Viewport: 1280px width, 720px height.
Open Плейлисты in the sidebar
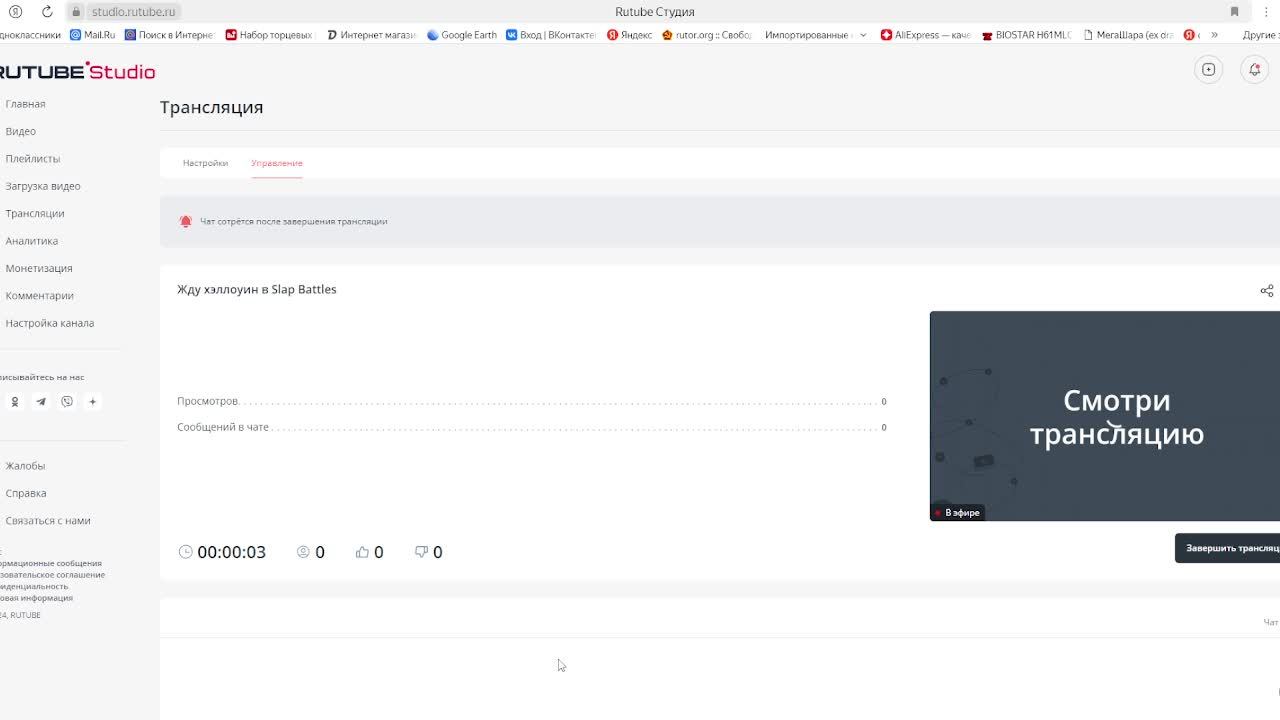point(32,159)
